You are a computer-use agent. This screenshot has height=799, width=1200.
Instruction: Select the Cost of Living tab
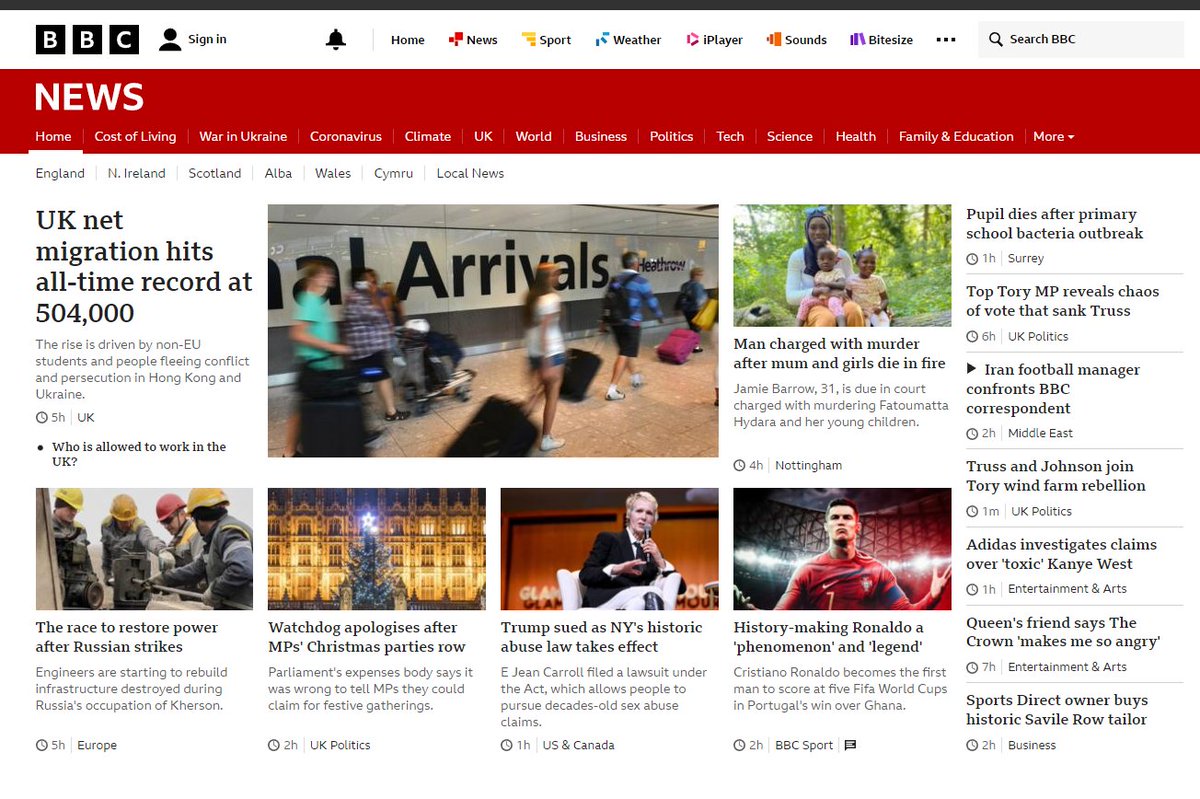click(135, 136)
